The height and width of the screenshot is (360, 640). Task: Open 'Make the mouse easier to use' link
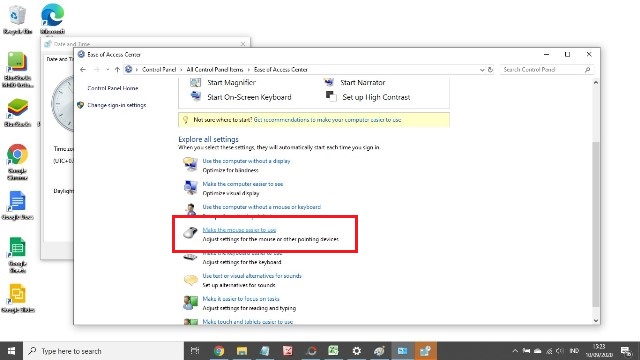[239, 230]
